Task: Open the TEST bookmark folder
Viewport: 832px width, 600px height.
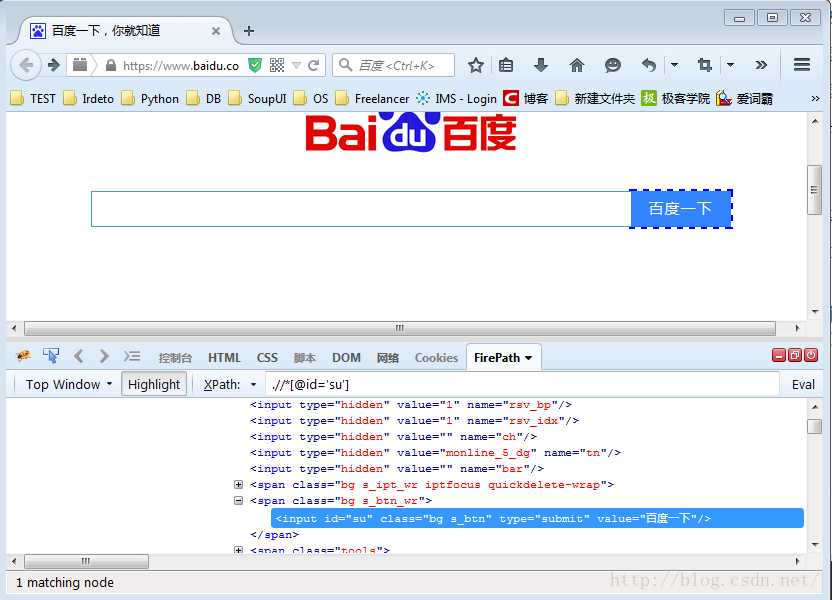Action: point(33,99)
